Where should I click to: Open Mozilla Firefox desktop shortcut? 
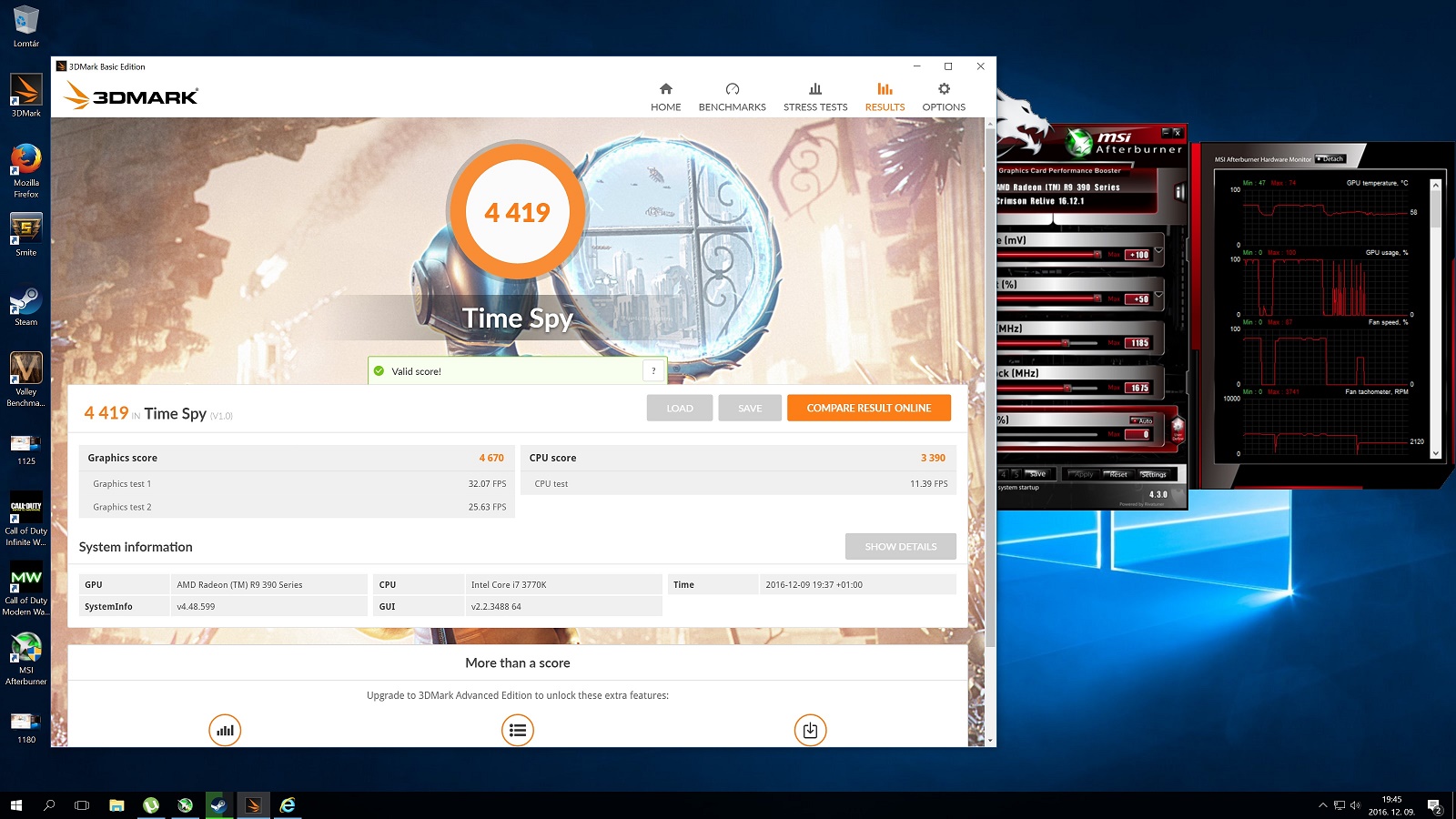(x=26, y=171)
